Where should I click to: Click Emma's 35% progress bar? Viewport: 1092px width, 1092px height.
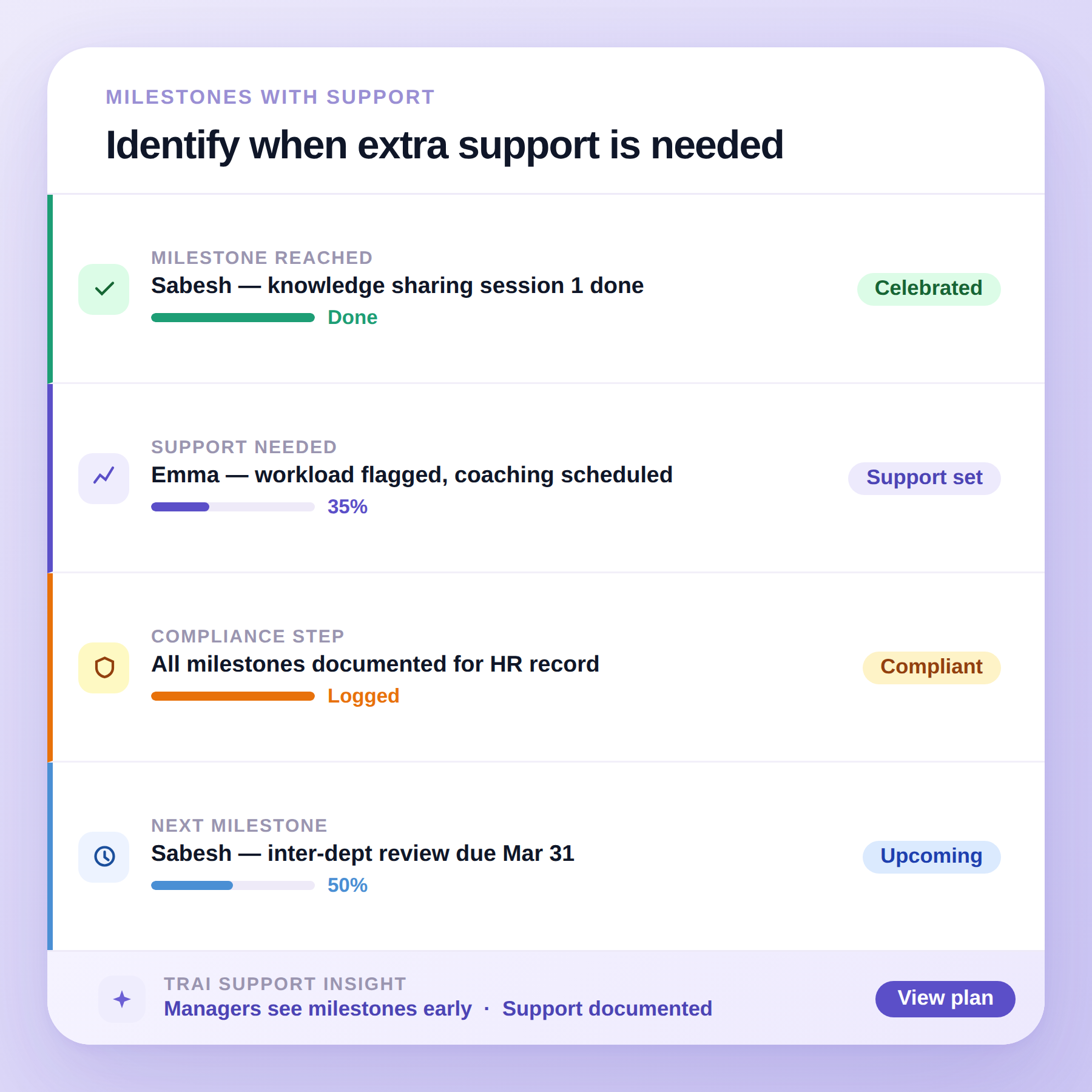pyautogui.click(x=232, y=506)
